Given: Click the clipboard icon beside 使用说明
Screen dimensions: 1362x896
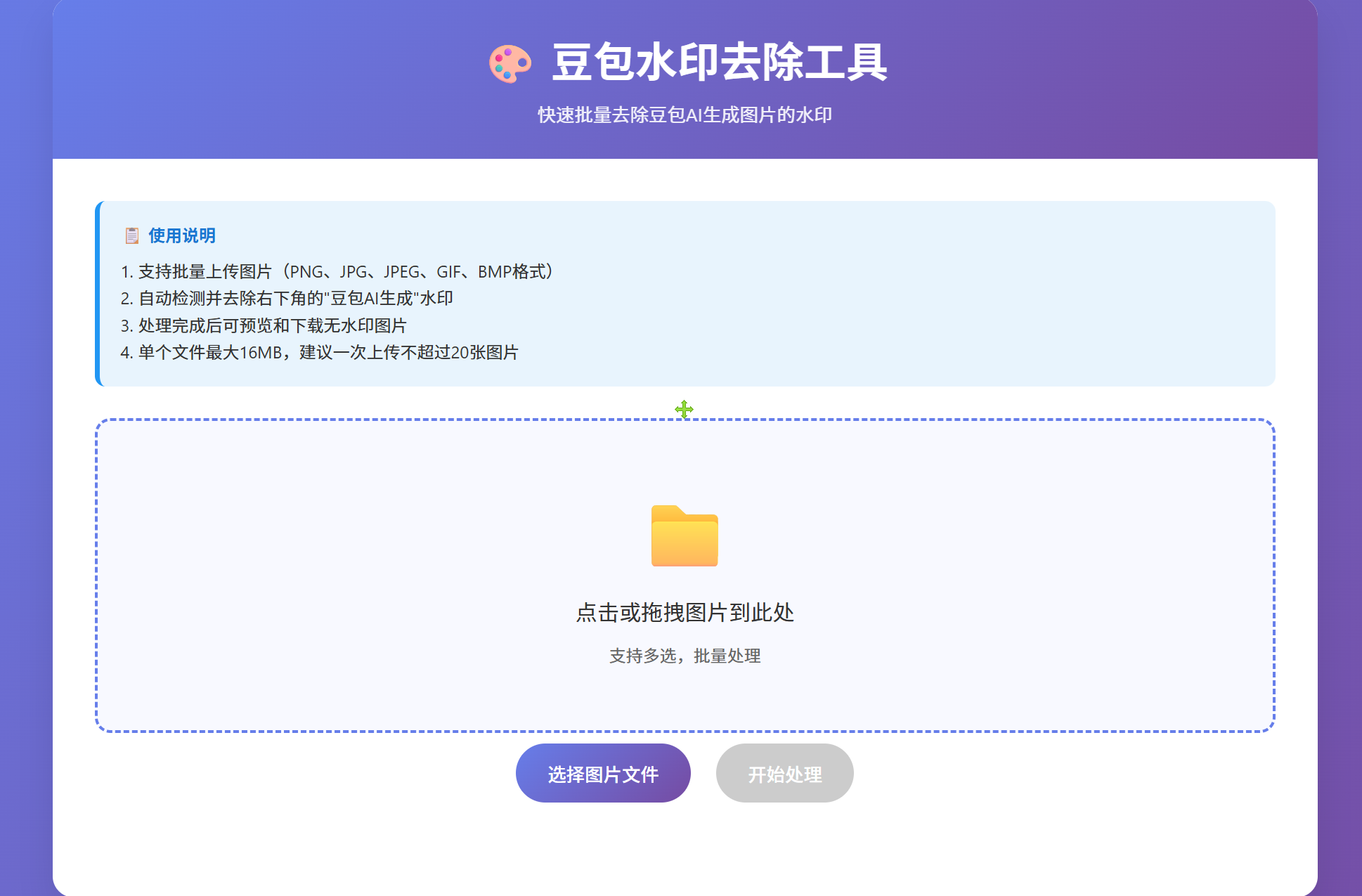Looking at the screenshot, I should click(x=131, y=235).
